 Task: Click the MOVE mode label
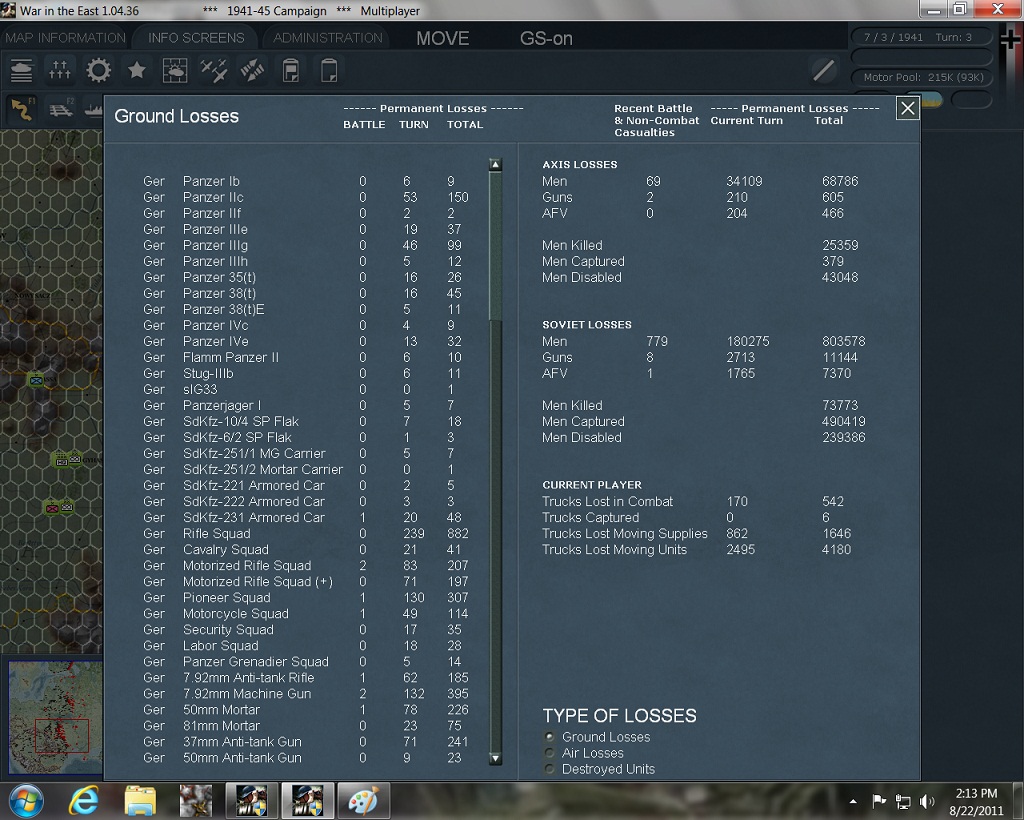click(443, 39)
